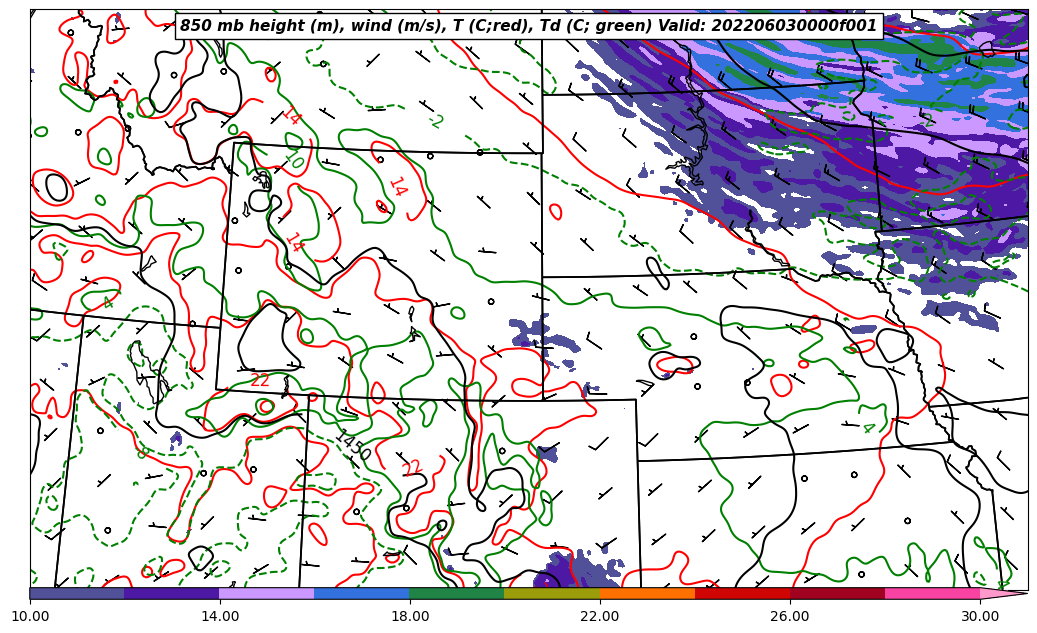This screenshot has height=633, width=1037.
Task: Click the hot pink colorbar segment
Action: [932, 593]
